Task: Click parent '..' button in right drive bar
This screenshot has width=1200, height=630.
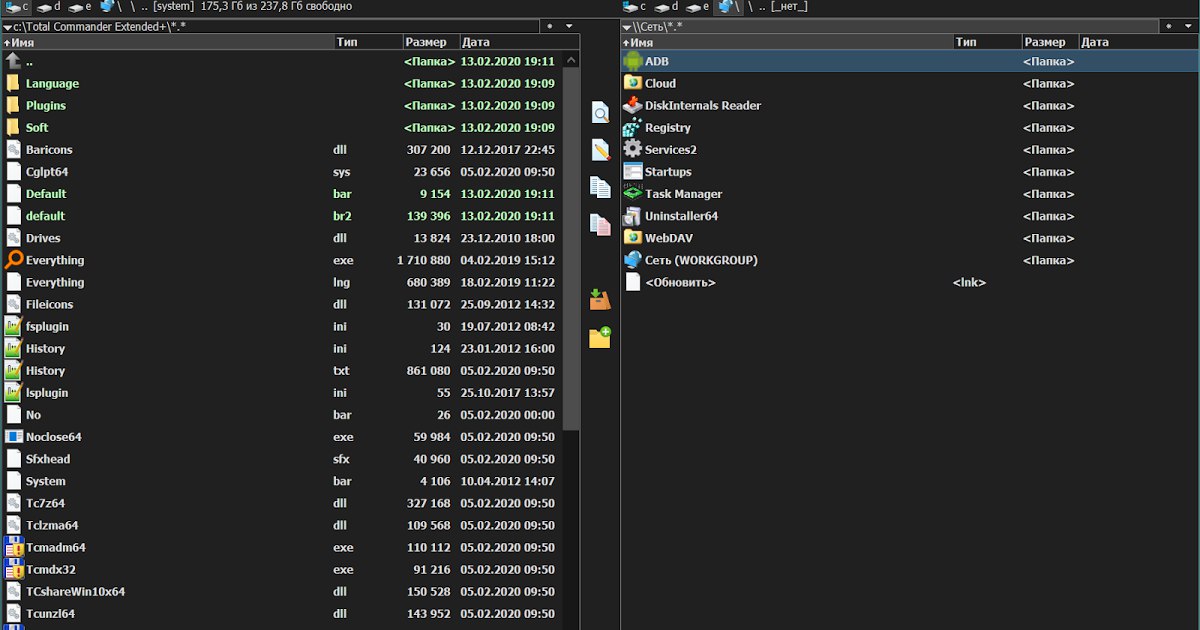Action: [761, 7]
